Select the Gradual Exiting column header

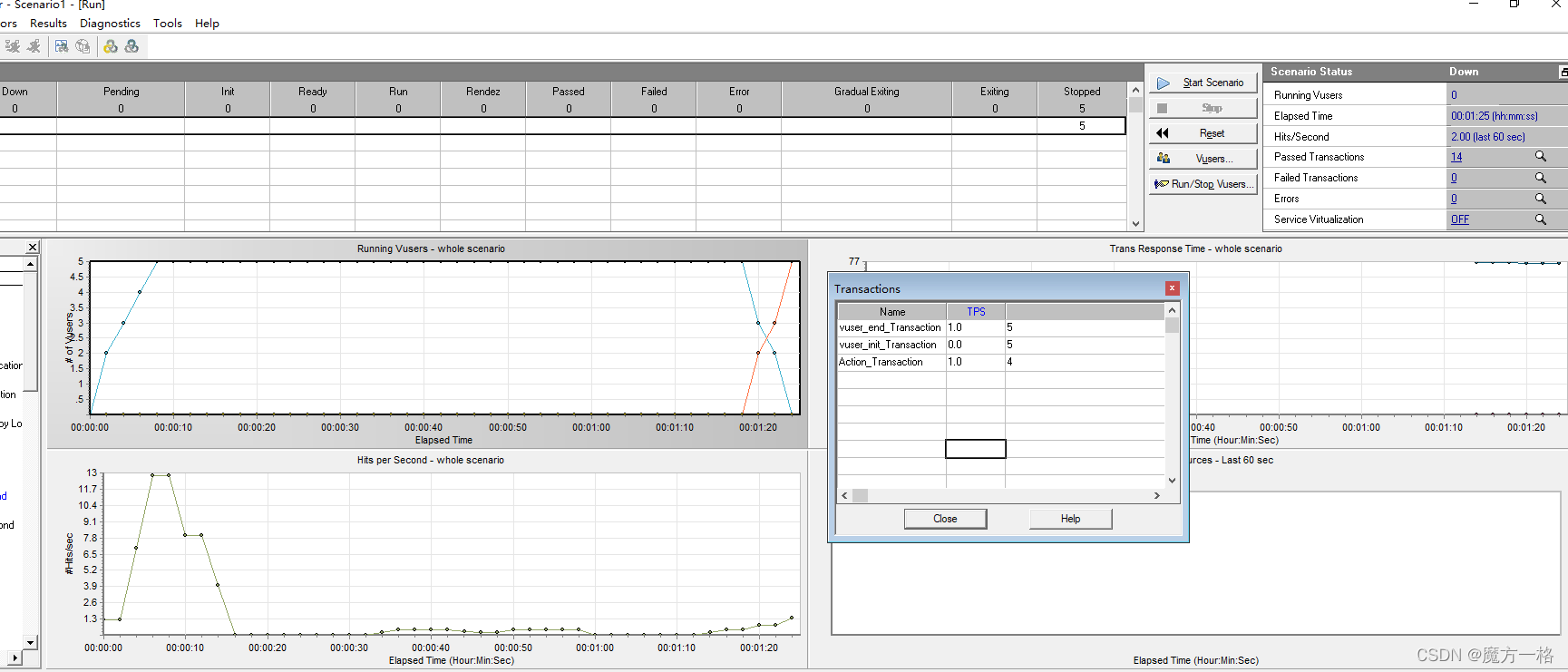[867, 92]
